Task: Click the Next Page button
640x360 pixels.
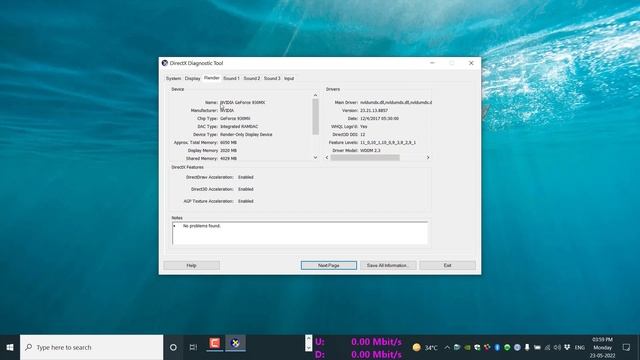Action: (x=329, y=265)
